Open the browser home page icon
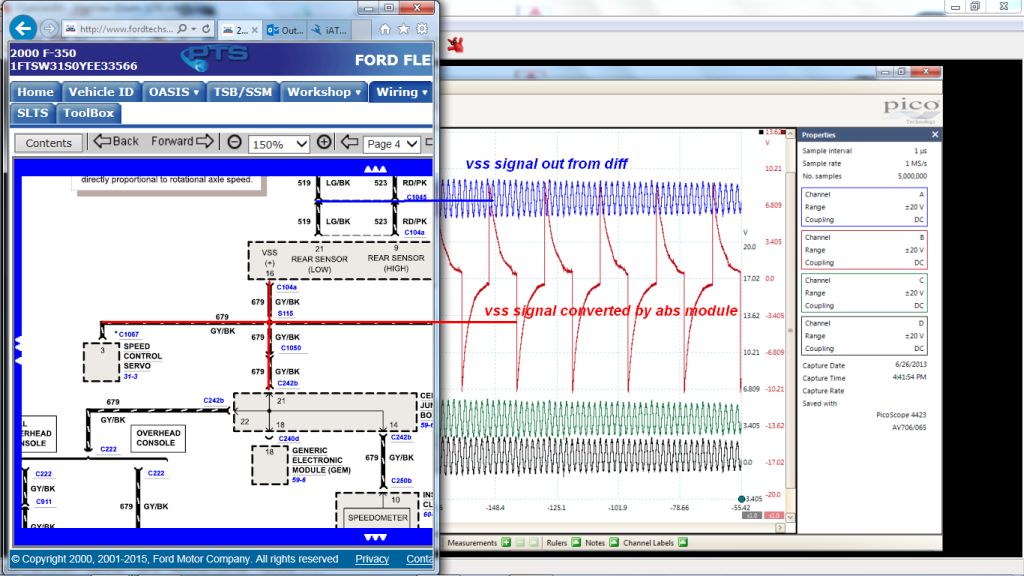Viewport: 1024px width, 576px height. (x=385, y=29)
